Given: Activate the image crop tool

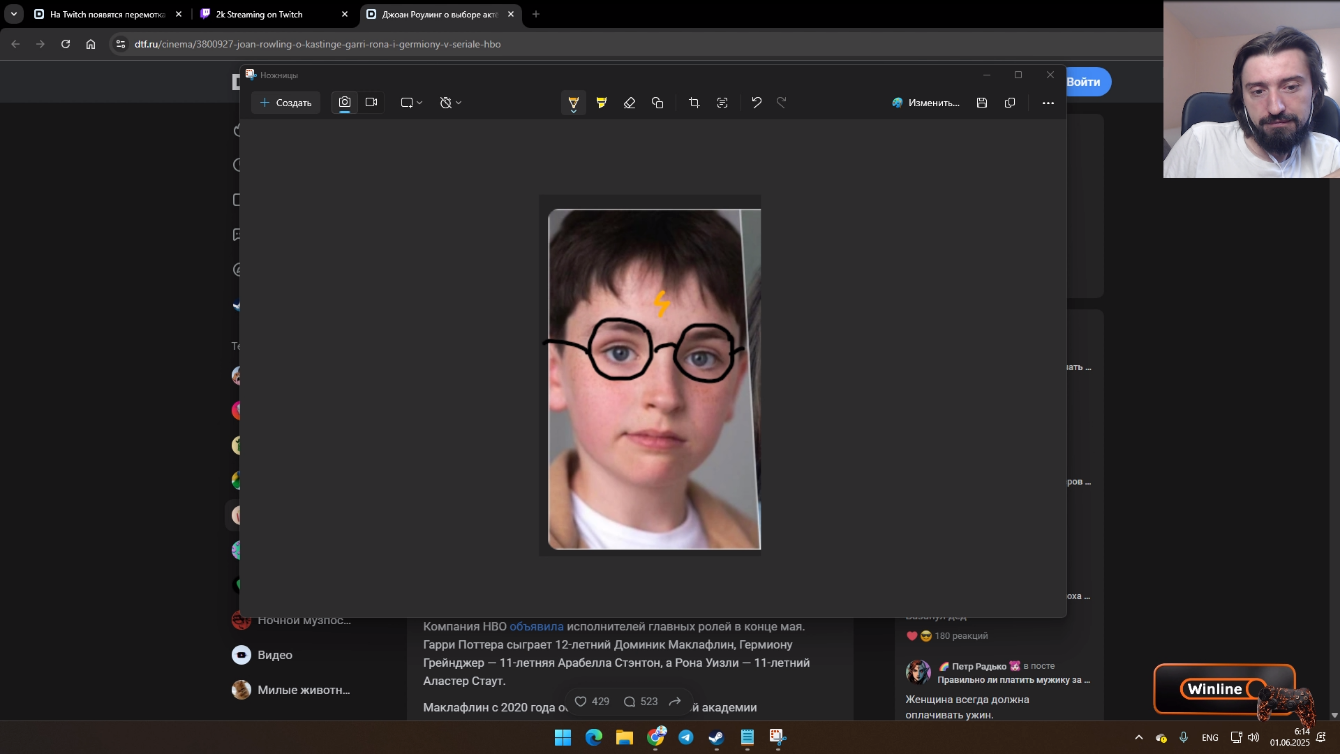Looking at the screenshot, I should click(694, 103).
